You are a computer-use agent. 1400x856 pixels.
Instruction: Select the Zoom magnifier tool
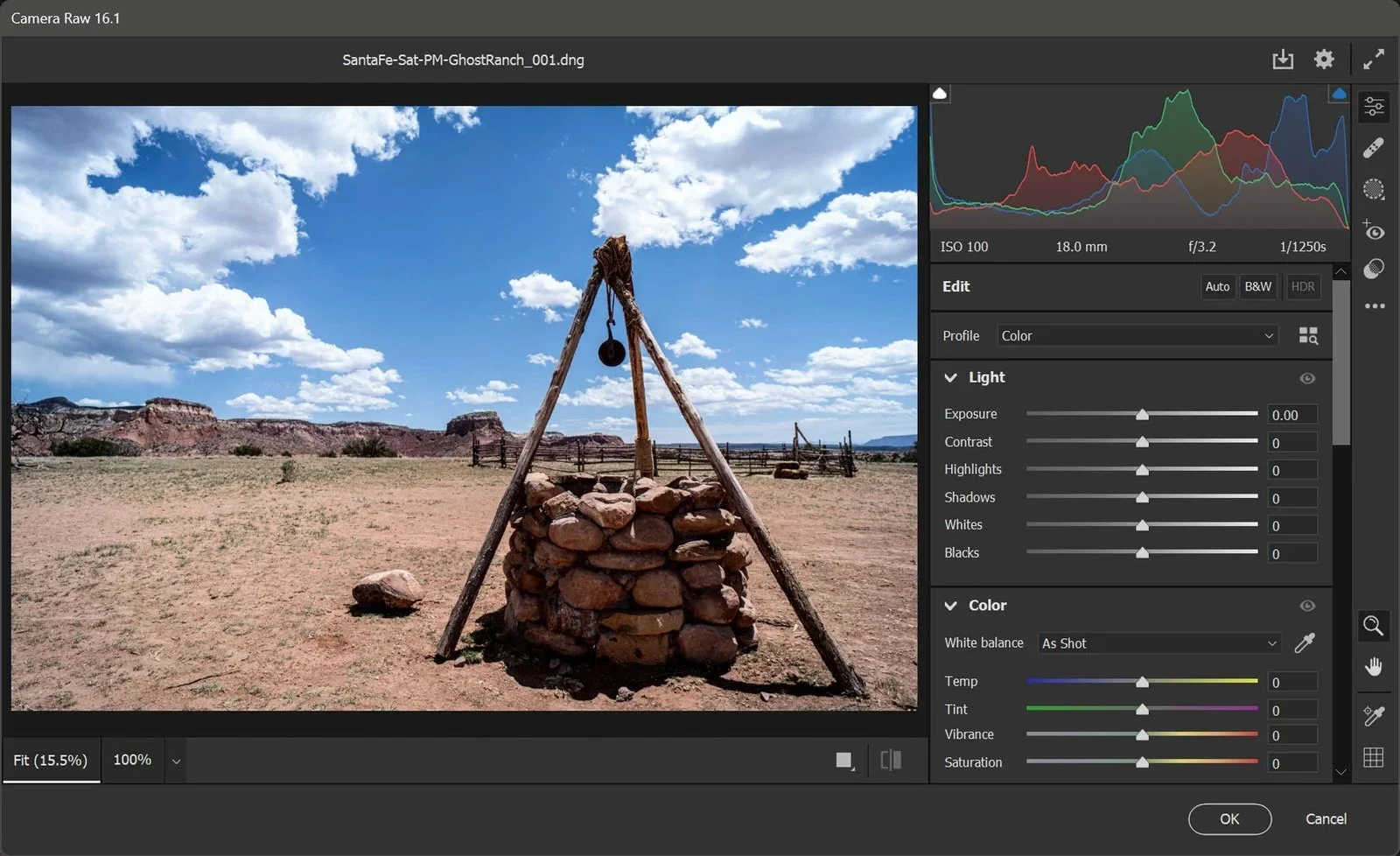(x=1374, y=626)
